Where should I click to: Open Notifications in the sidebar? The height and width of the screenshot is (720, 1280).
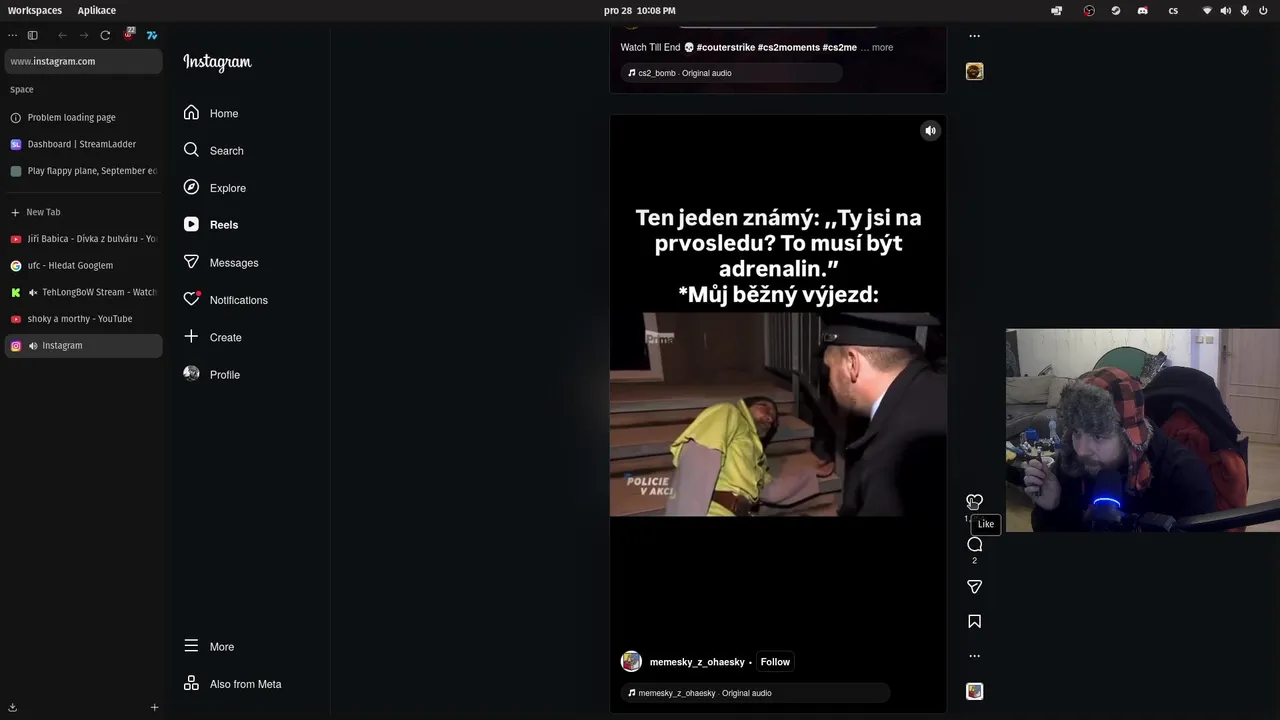pyautogui.click(x=238, y=300)
